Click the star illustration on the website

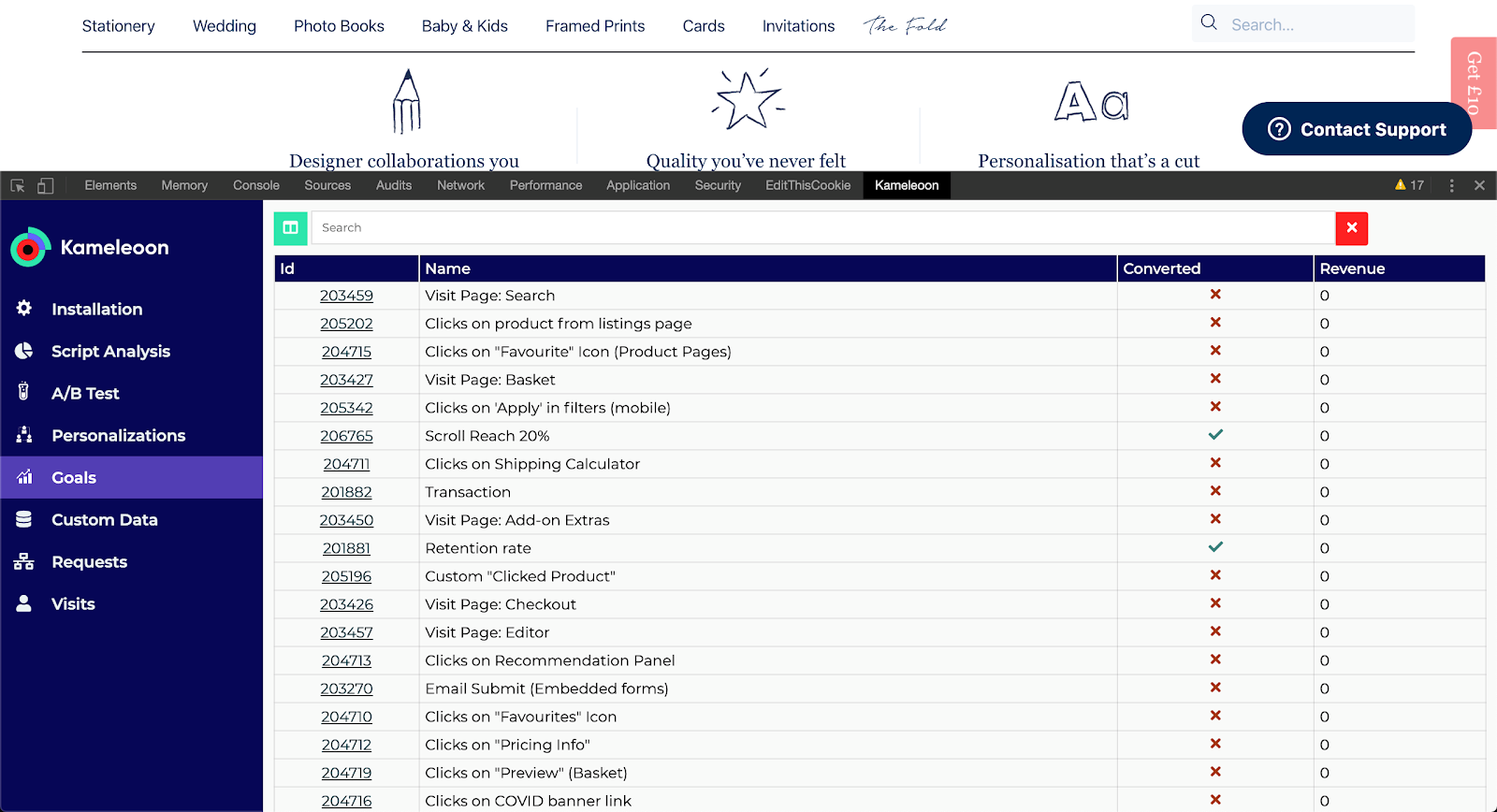tap(748, 98)
